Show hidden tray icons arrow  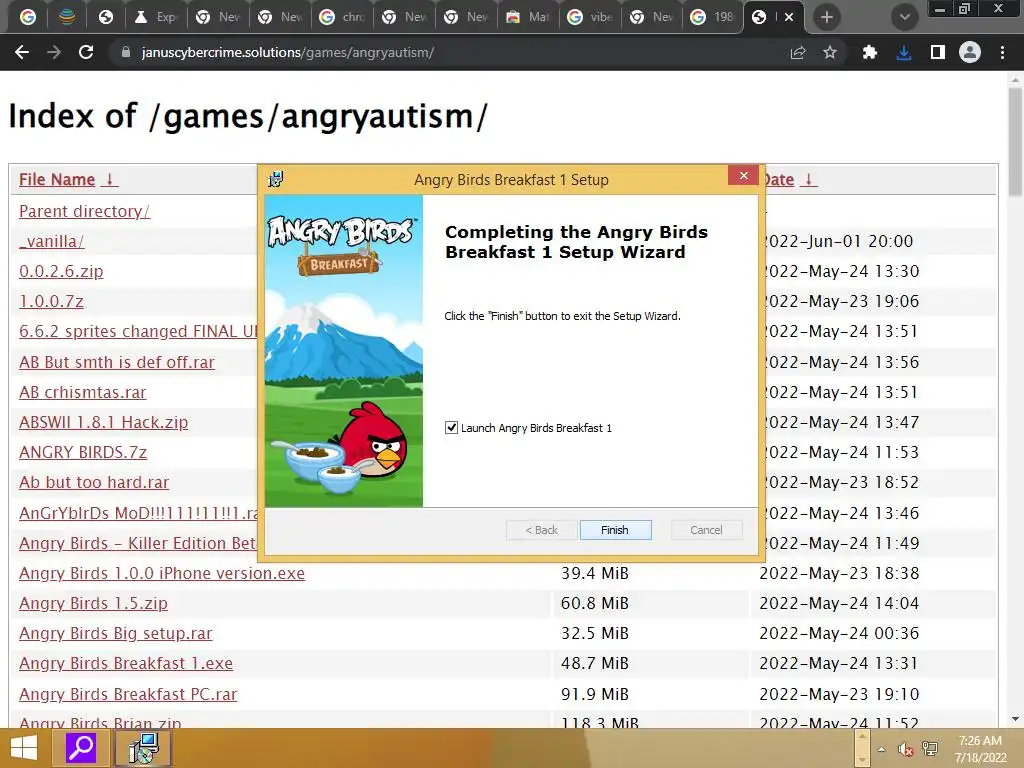click(882, 749)
